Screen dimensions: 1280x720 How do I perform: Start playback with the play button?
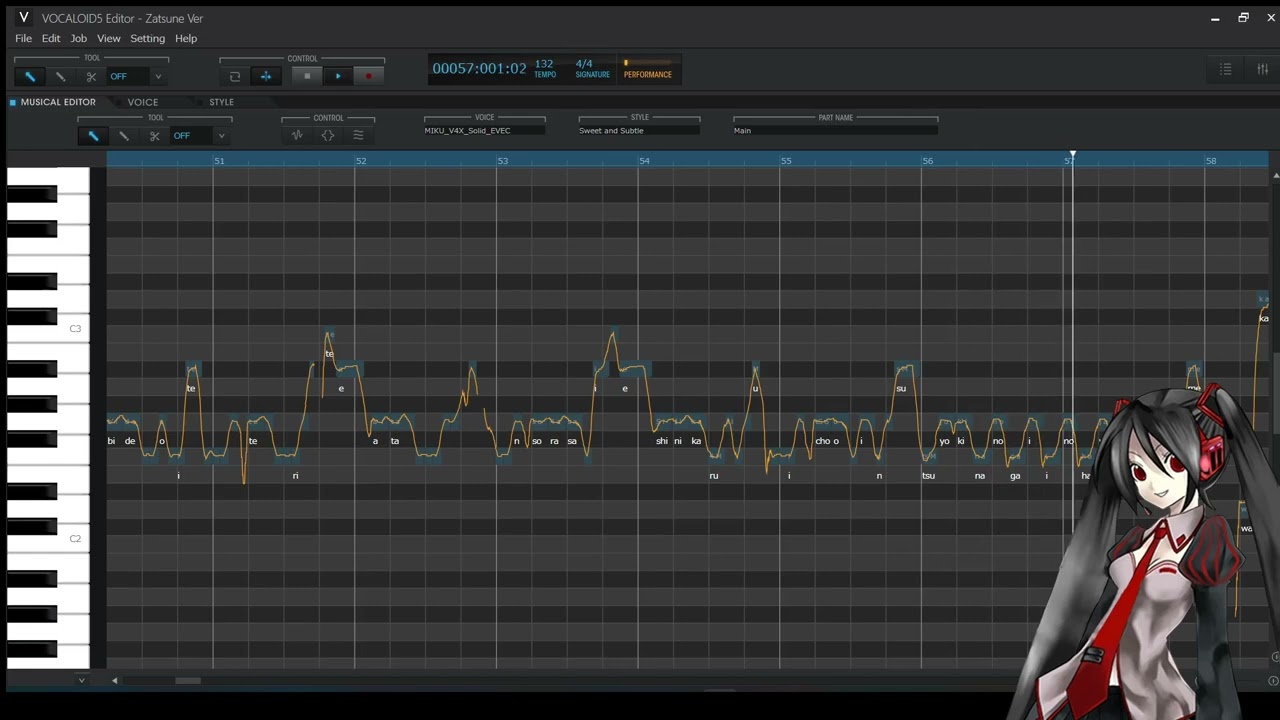pos(338,77)
